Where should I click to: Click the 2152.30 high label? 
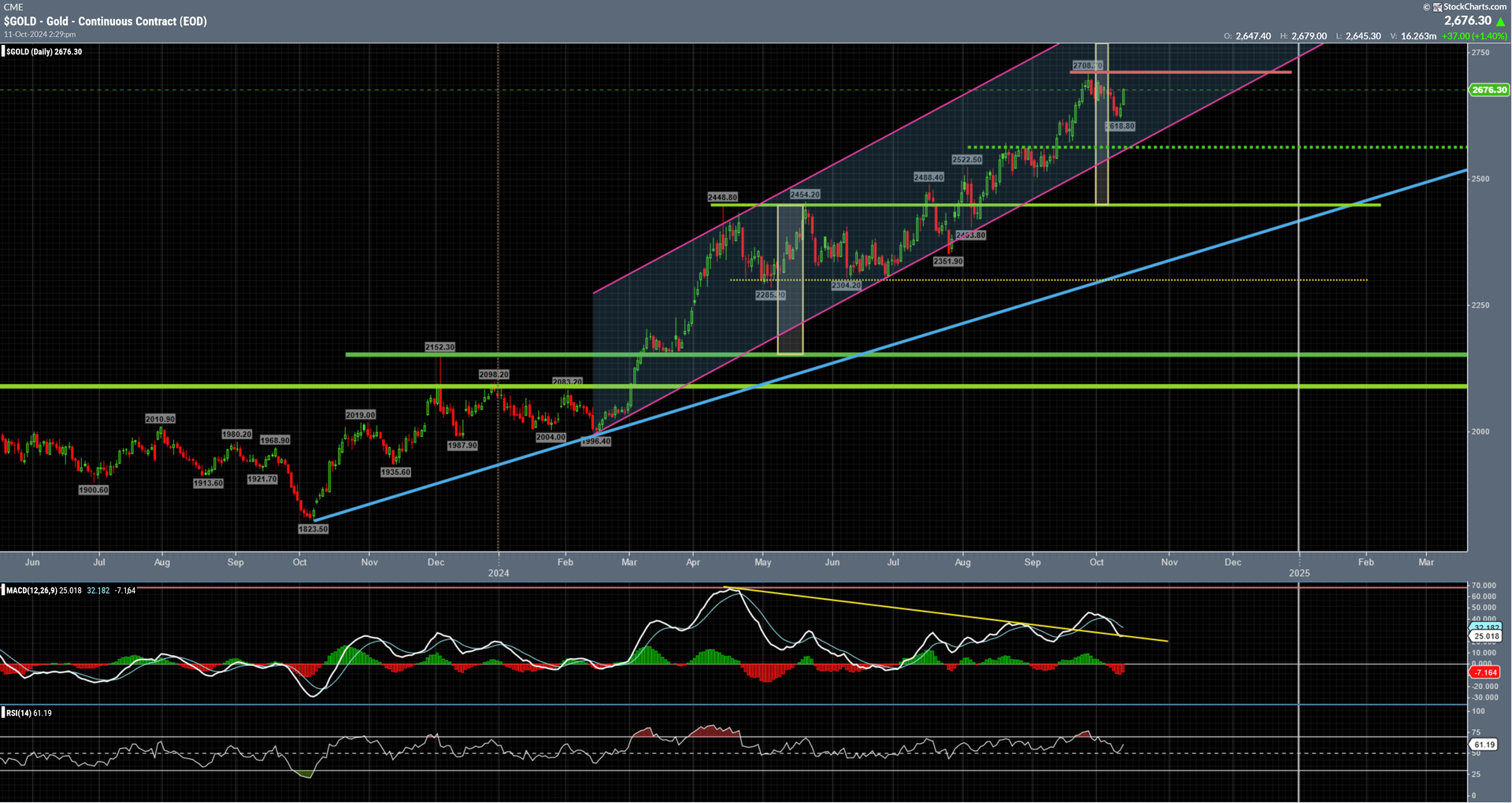coord(439,347)
